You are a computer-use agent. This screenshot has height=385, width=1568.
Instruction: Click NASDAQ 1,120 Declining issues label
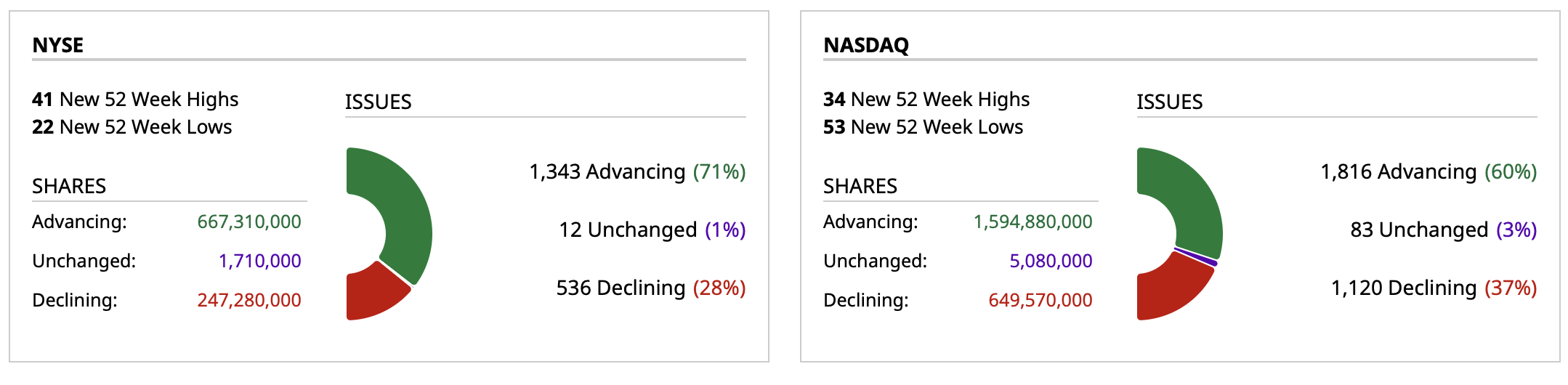(1434, 288)
